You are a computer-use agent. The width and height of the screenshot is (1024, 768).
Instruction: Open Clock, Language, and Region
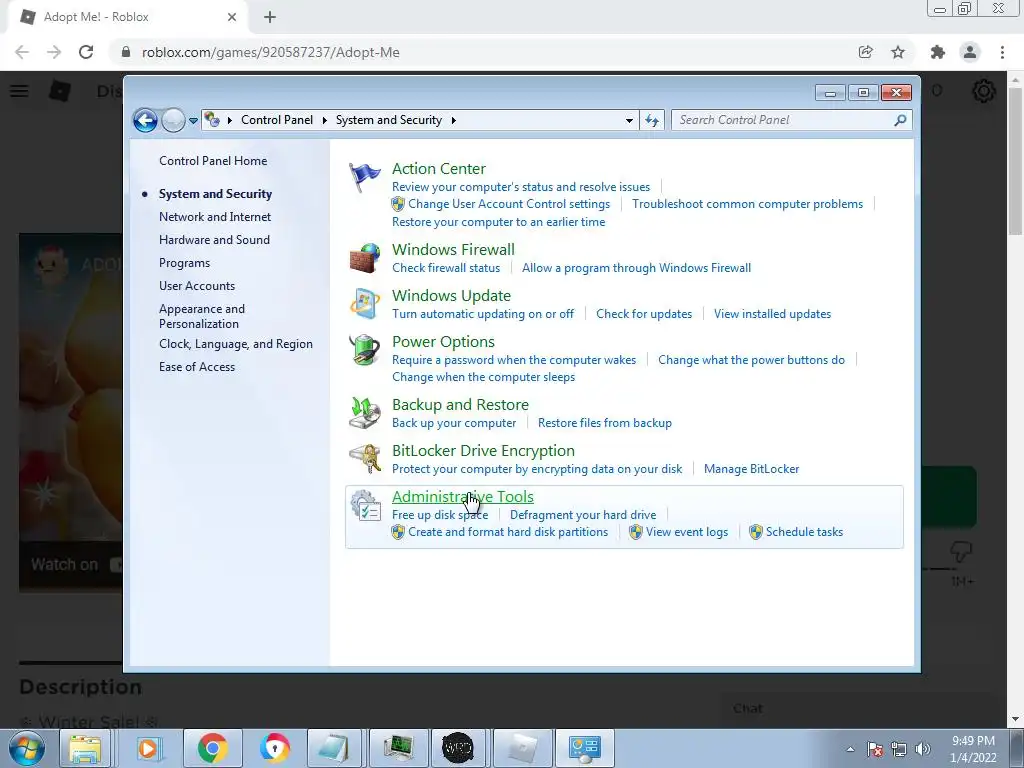pos(236,344)
